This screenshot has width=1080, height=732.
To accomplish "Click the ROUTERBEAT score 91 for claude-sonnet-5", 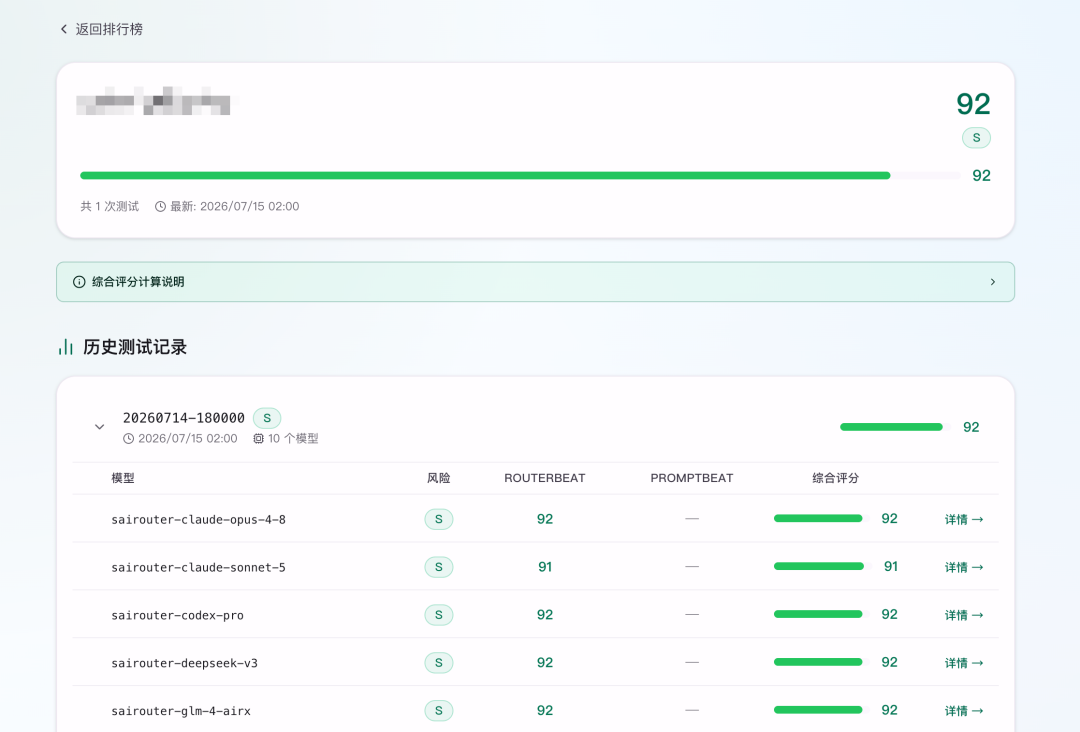I will pyautogui.click(x=545, y=567).
